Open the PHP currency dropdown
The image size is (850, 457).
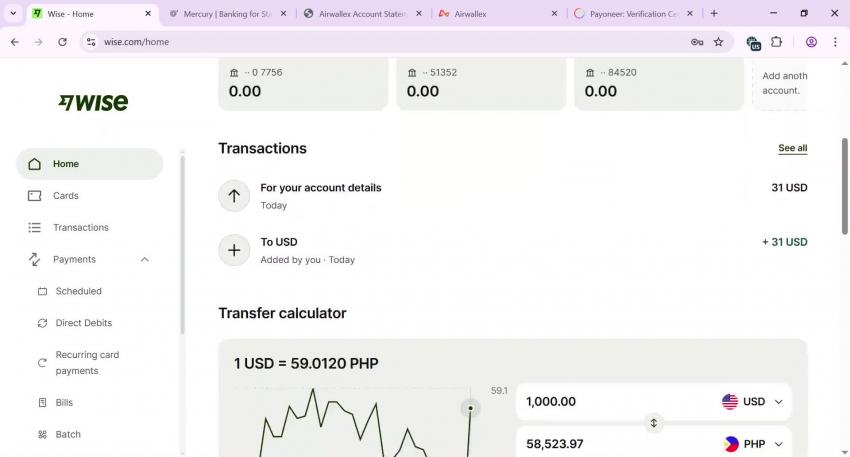(x=752, y=444)
